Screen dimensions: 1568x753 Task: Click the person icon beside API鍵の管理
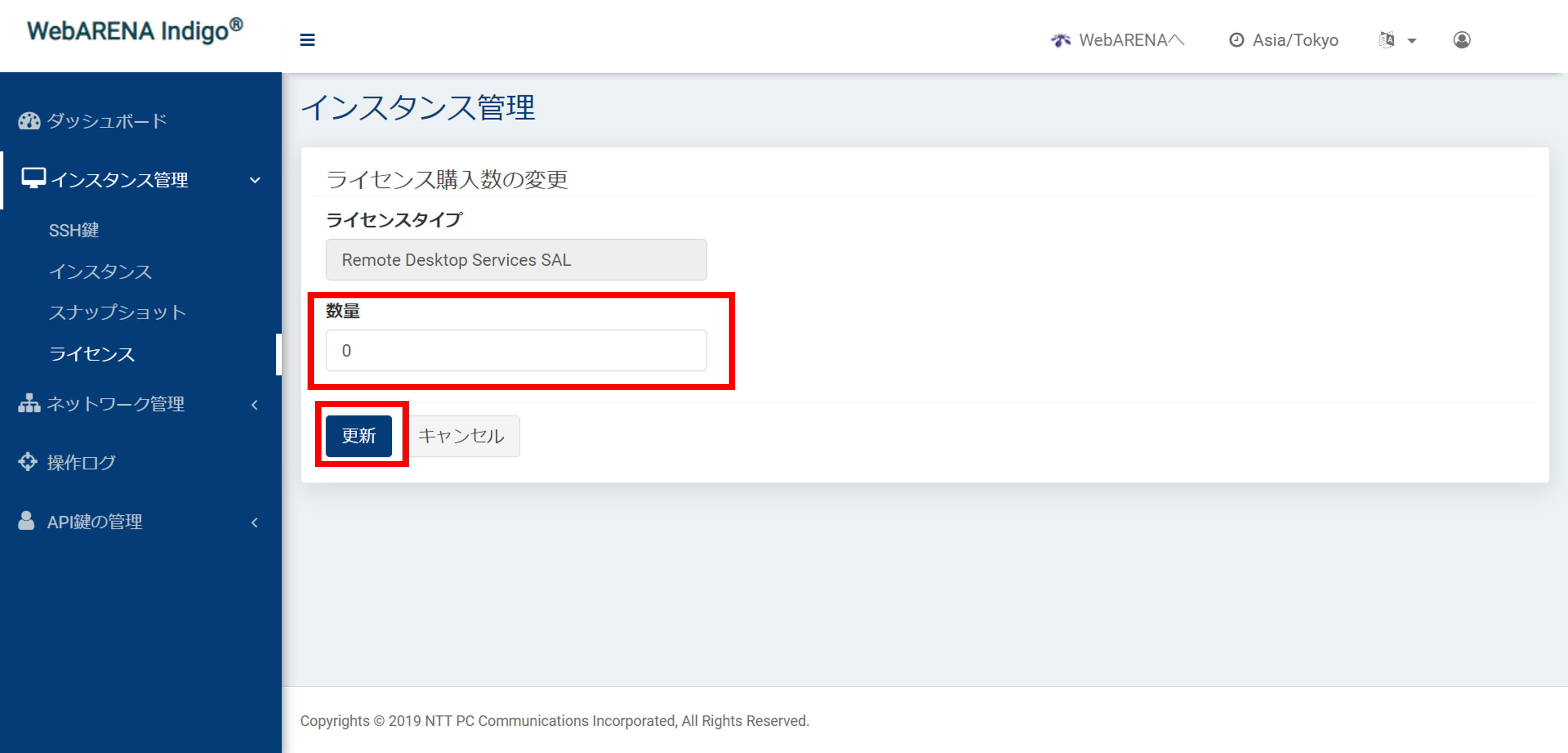pos(27,521)
